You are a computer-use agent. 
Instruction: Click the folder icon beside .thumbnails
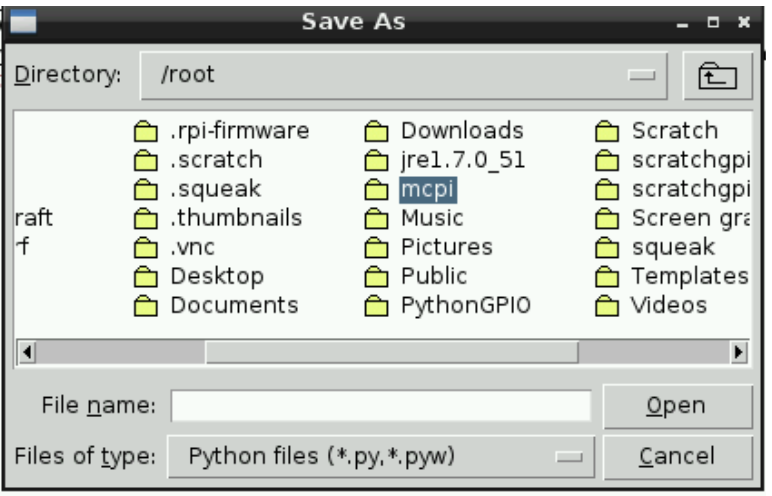coord(146,219)
